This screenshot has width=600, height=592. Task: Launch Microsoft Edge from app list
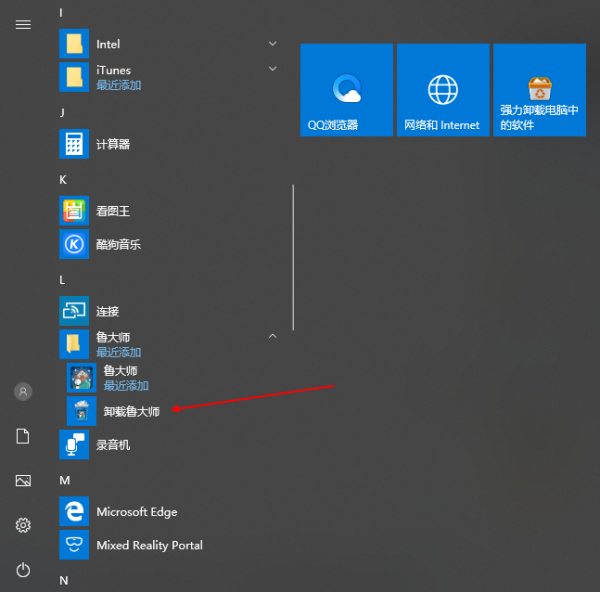[136, 512]
